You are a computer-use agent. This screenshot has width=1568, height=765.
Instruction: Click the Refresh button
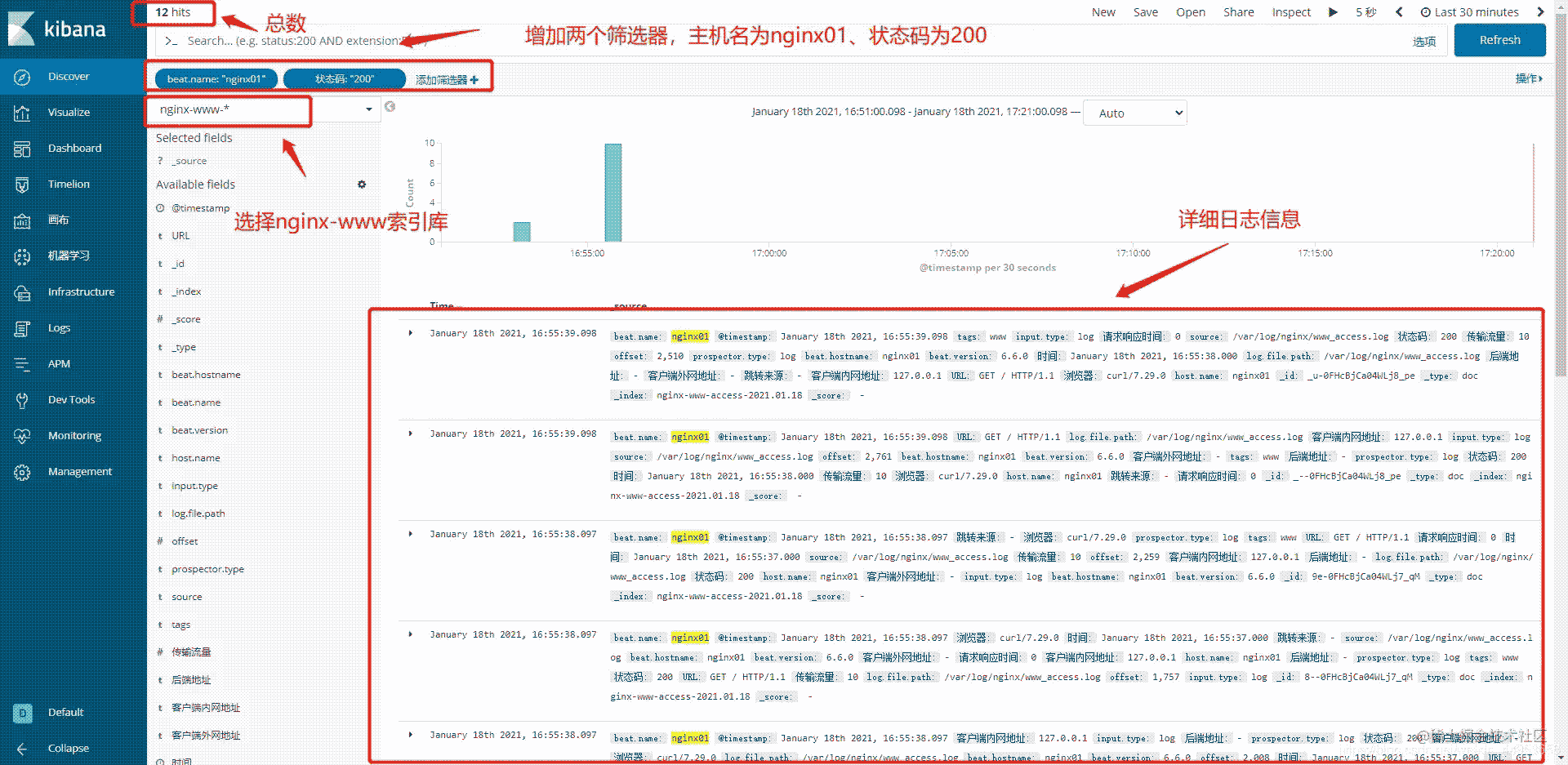1499,40
